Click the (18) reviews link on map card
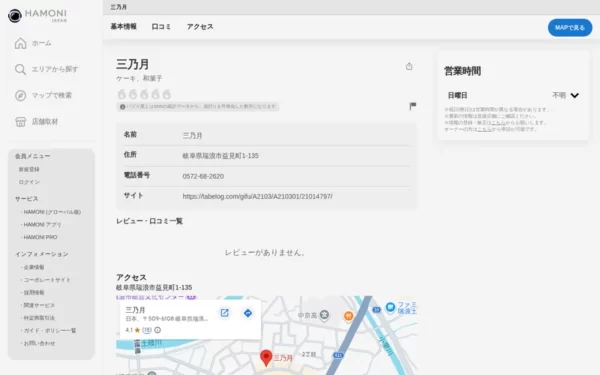Image resolution: width=600 pixels, height=375 pixels. pyautogui.click(x=147, y=330)
